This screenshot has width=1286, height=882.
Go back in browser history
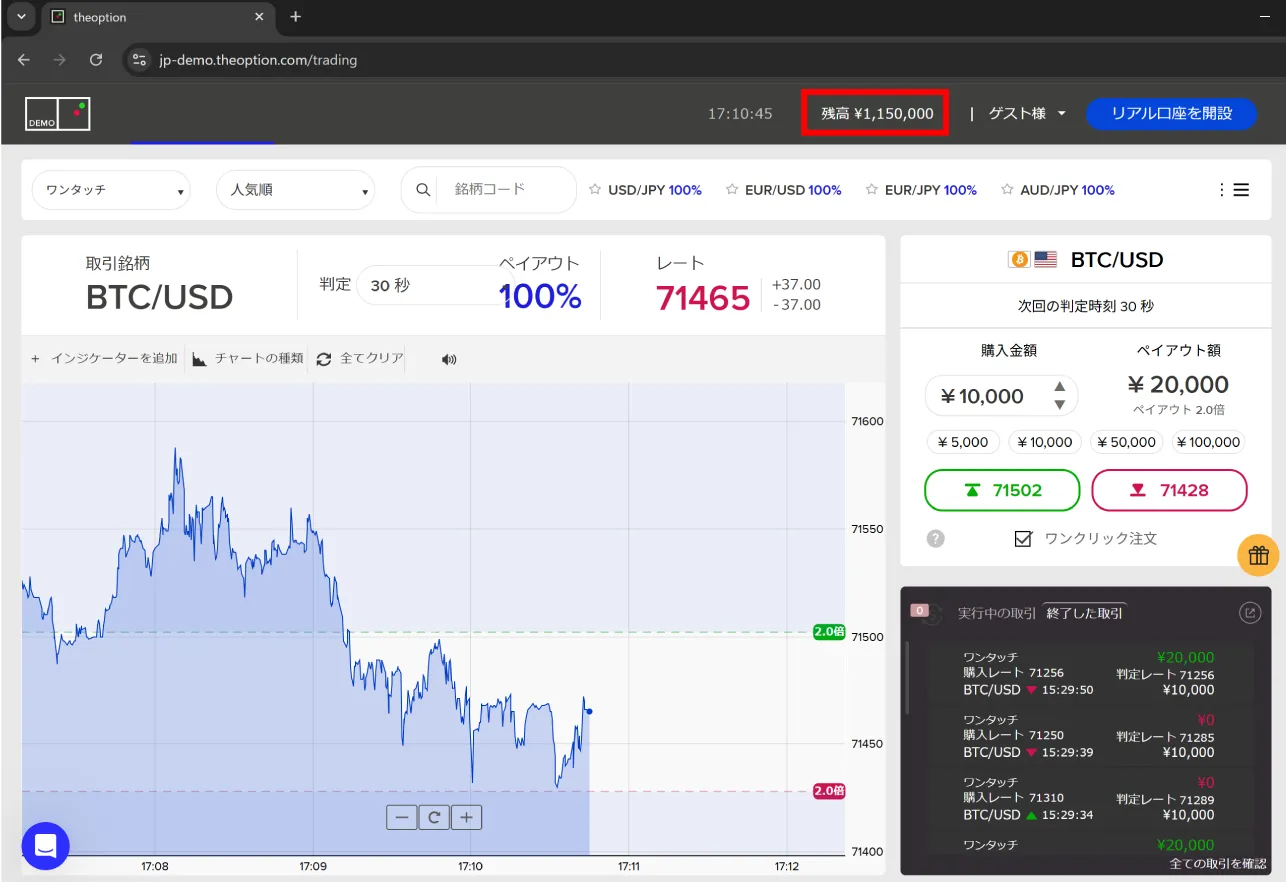(24, 60)
